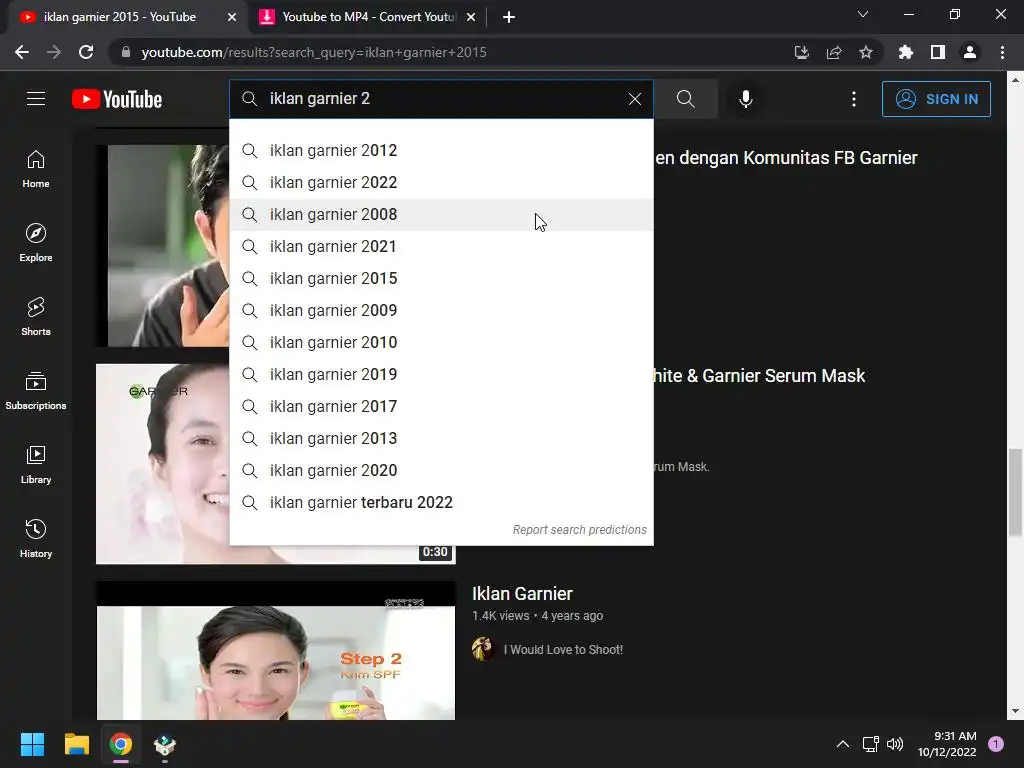
Task: Choose suggestion iklan garnier 2010
Action: click(x=441, y=342)
